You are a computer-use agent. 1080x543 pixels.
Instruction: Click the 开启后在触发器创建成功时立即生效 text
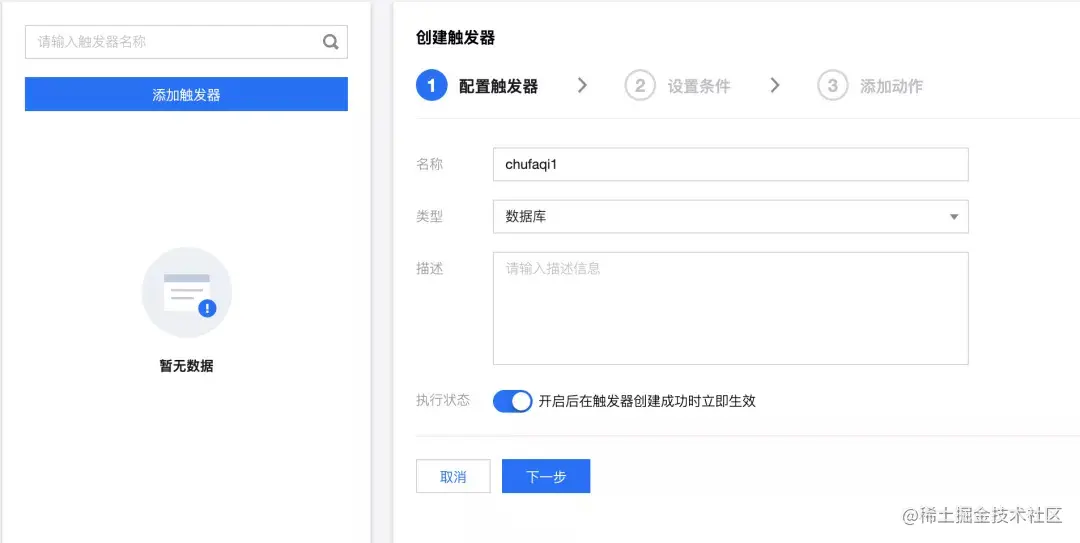tap(647, 401)
